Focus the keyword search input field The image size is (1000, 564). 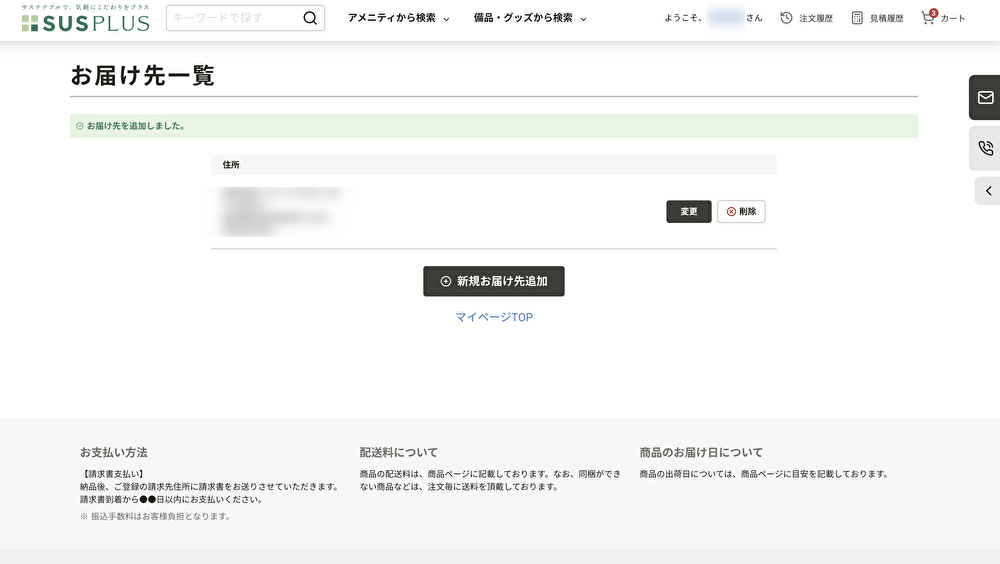[234, 18]
